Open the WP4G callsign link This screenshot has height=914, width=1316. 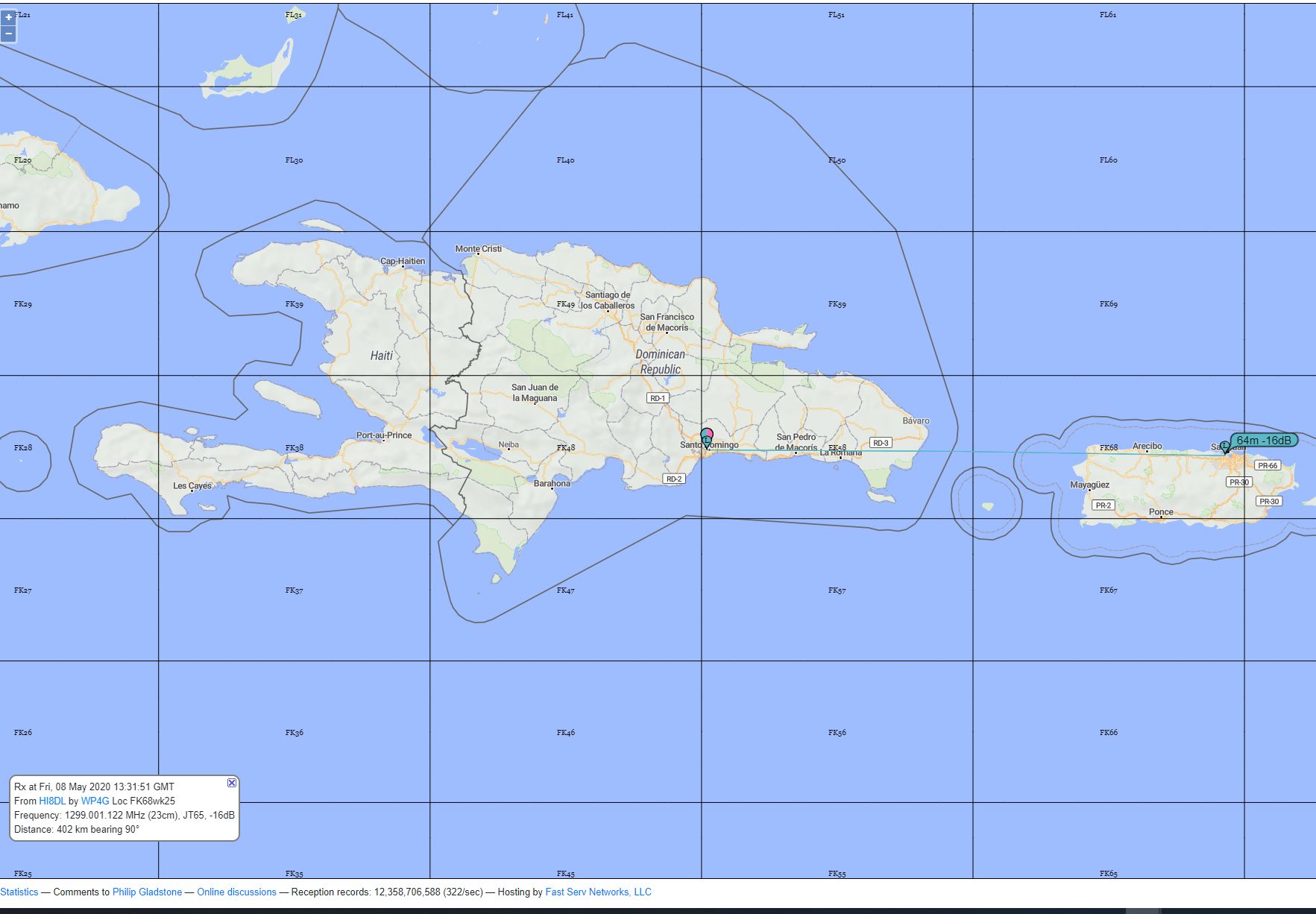(x=95, y=801)
